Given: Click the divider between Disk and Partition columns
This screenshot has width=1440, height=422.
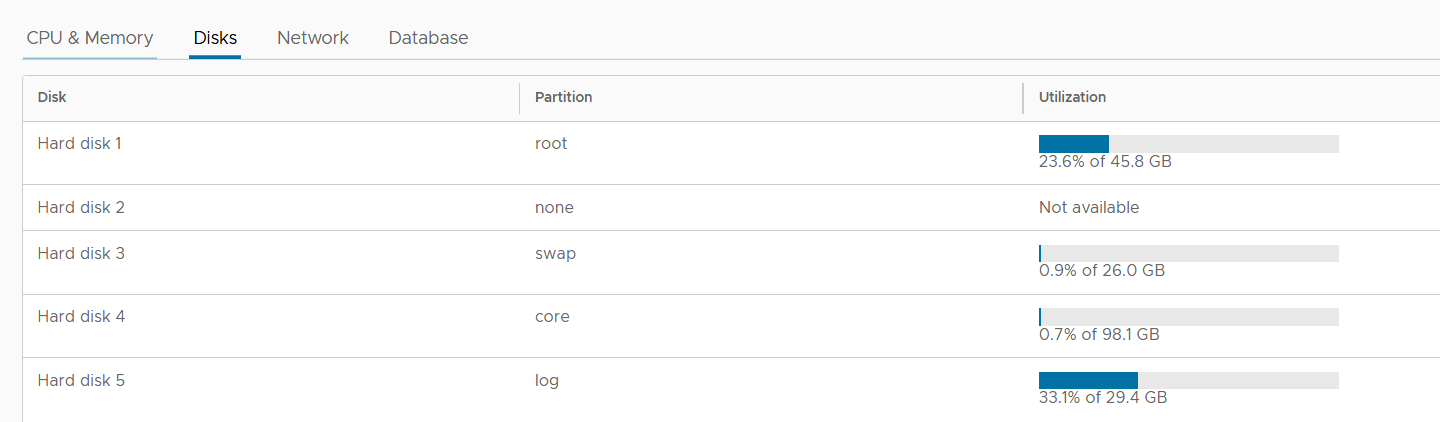Looking at the screenshot, I should coord(520,98).
